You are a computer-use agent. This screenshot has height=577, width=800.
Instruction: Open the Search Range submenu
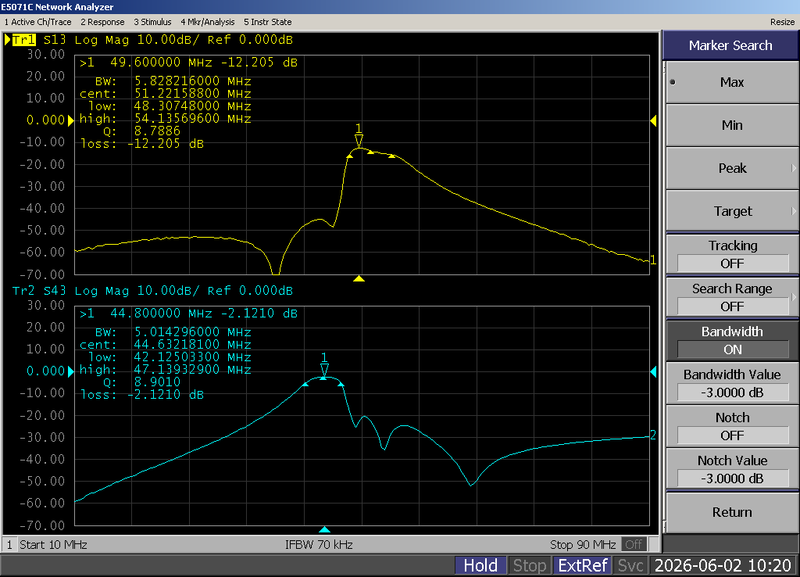(x=732, y=297)
